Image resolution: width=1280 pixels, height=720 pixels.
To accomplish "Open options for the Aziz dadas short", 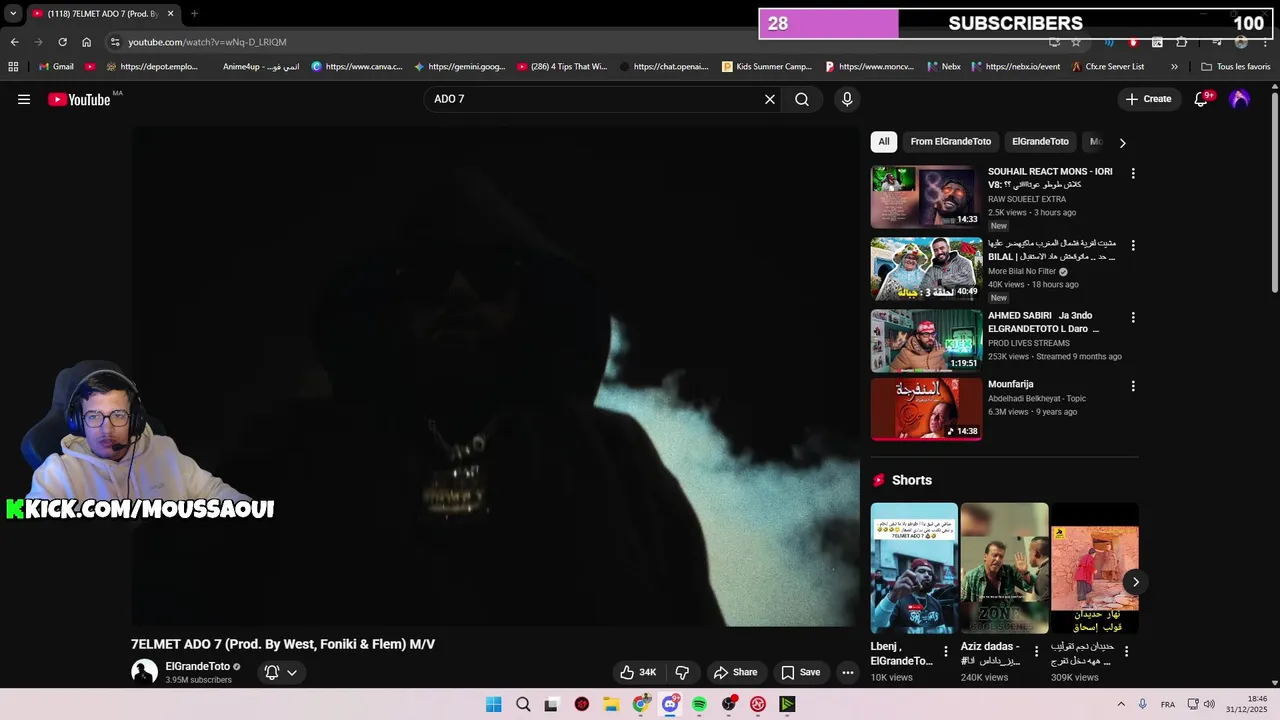I will (1036, 651).
